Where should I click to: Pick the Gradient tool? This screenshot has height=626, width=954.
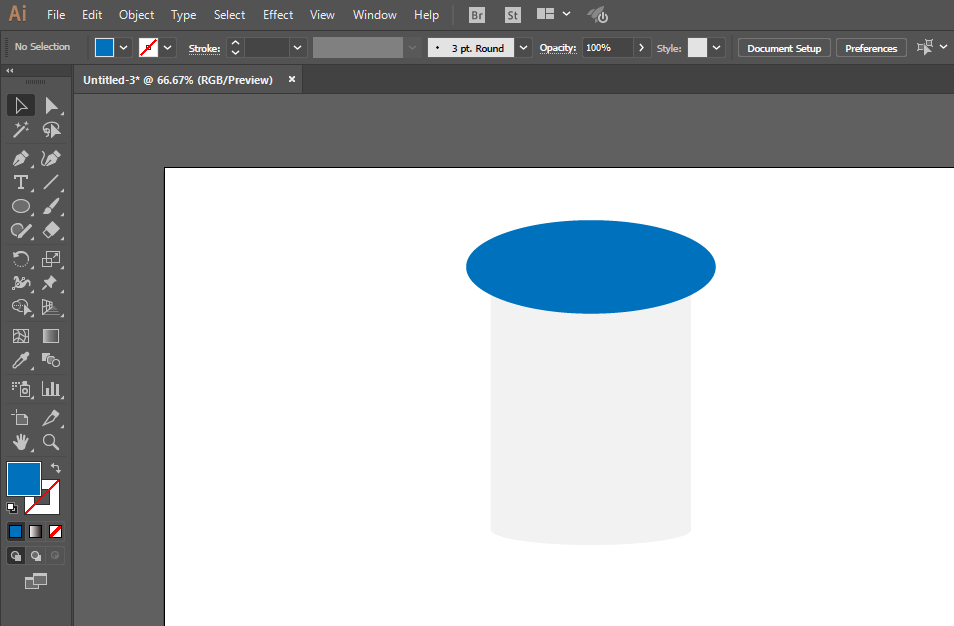[x=50, y=336]
